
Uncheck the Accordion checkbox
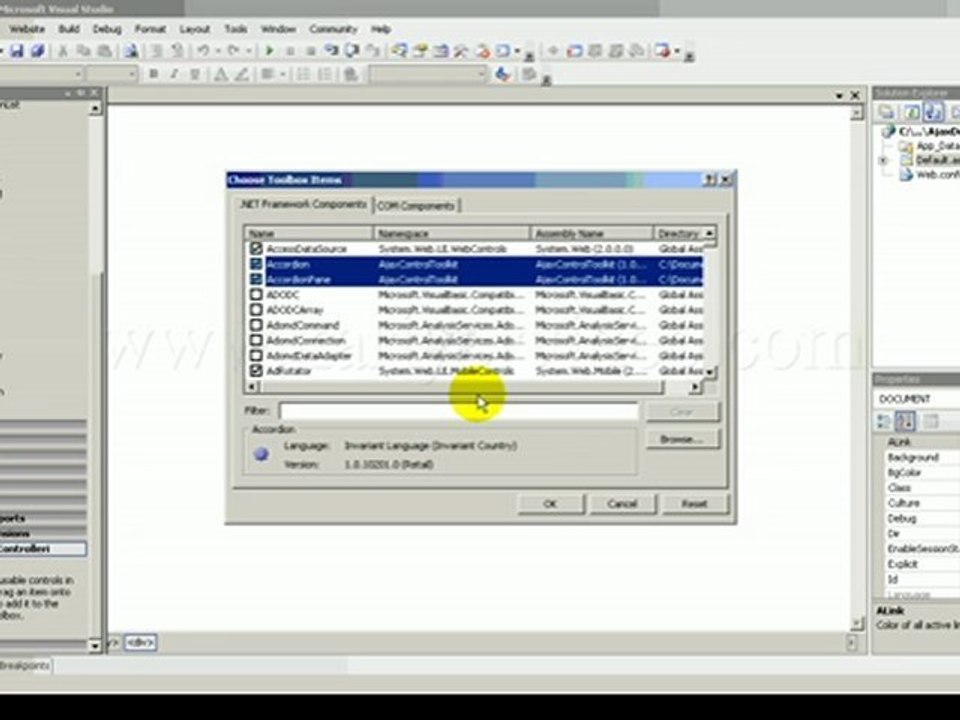click(256, 264)
